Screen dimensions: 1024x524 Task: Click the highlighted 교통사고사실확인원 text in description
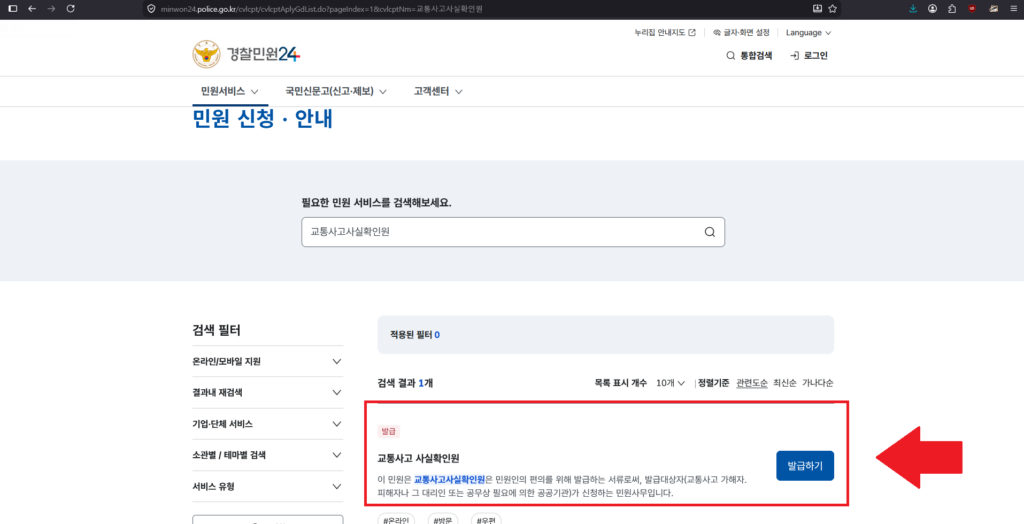449,480
